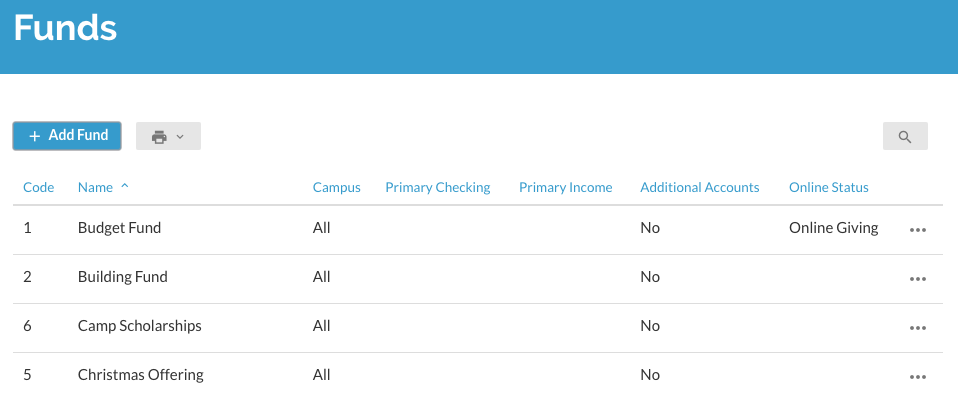Open the three-dot menu for Camp Scholarships
This screenshot has width=958, height=399.
pos(918,328)
